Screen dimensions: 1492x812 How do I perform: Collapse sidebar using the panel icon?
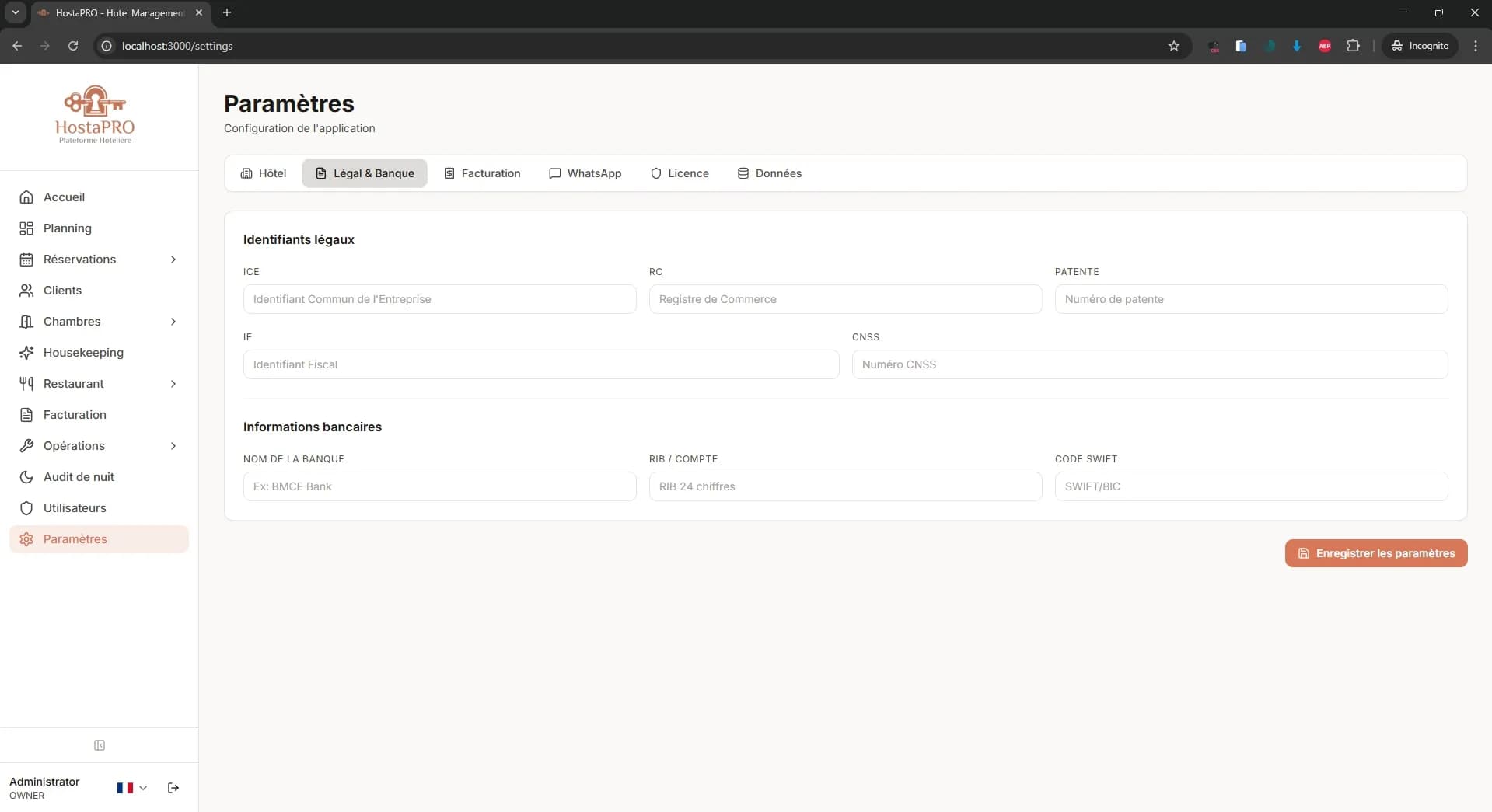click(x=100, y=745)
